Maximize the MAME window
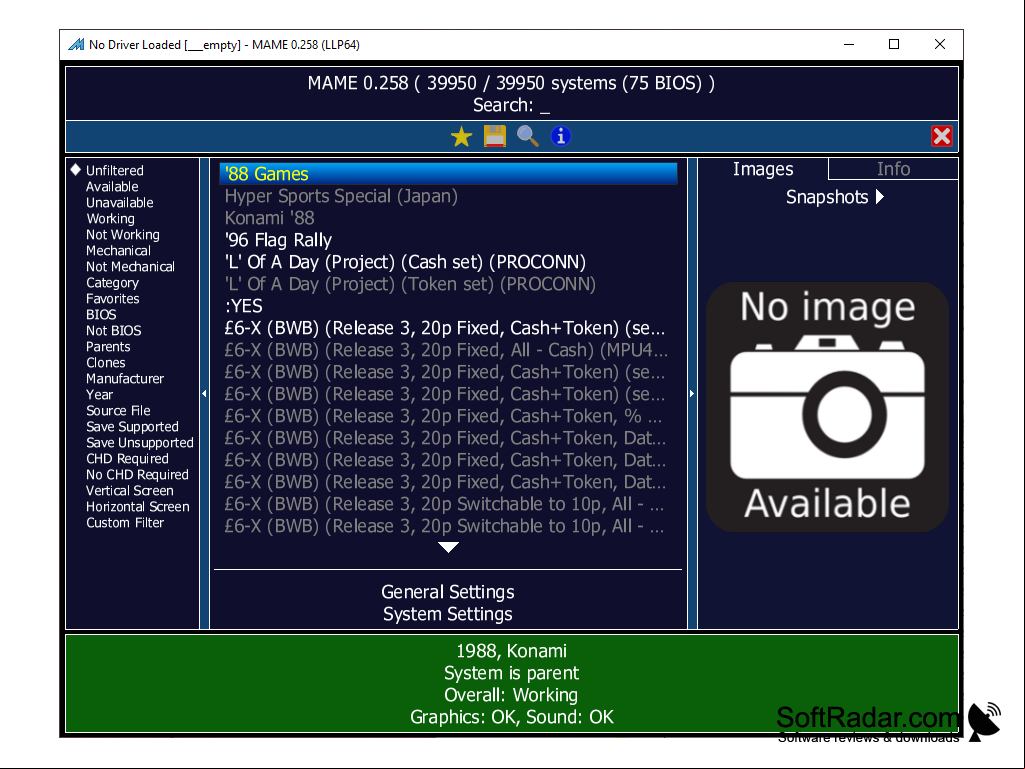The width and height of the screenshot is (1025, 769). (894, 44)
